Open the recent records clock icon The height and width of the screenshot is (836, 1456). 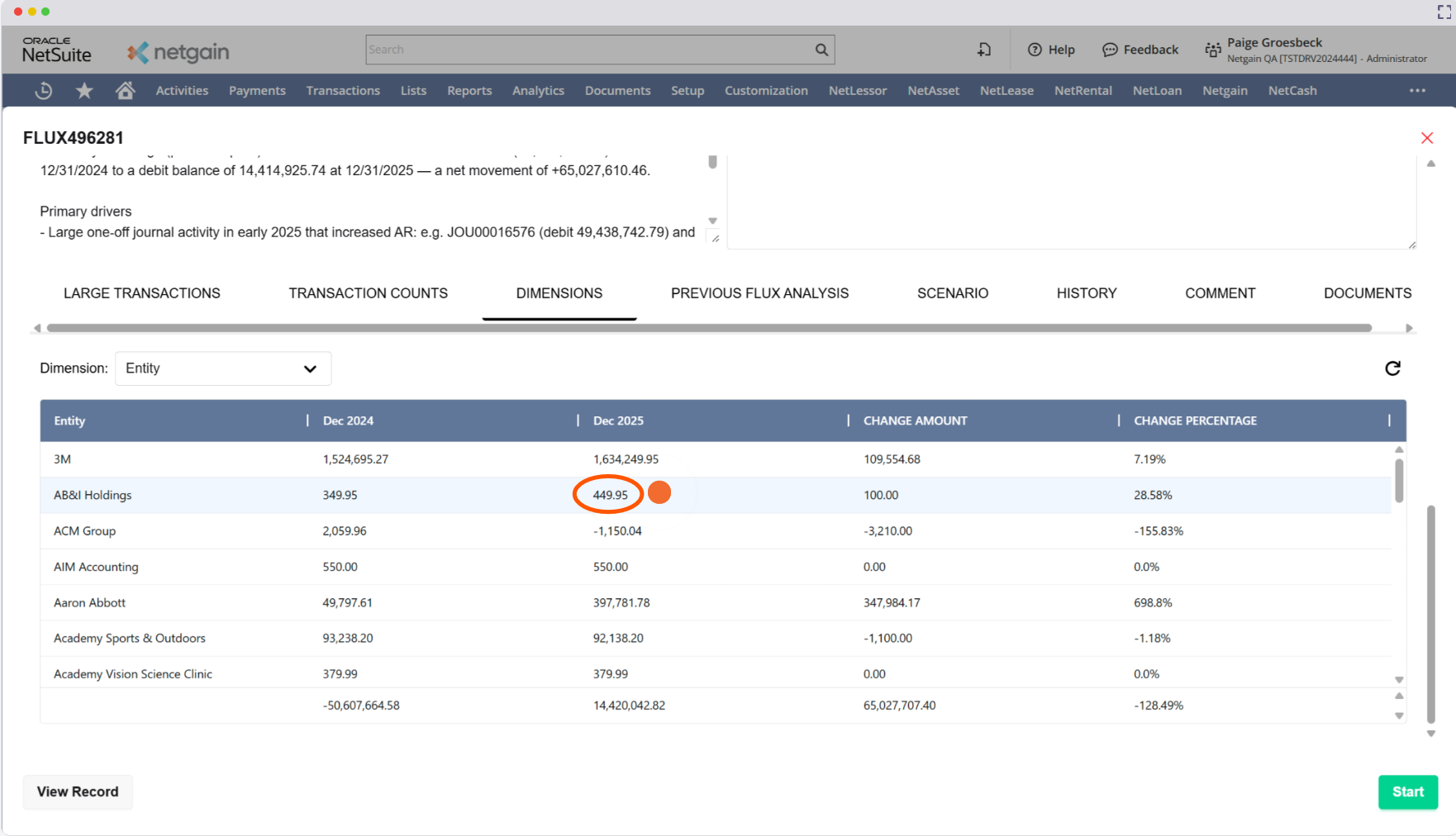click(44, 91)
